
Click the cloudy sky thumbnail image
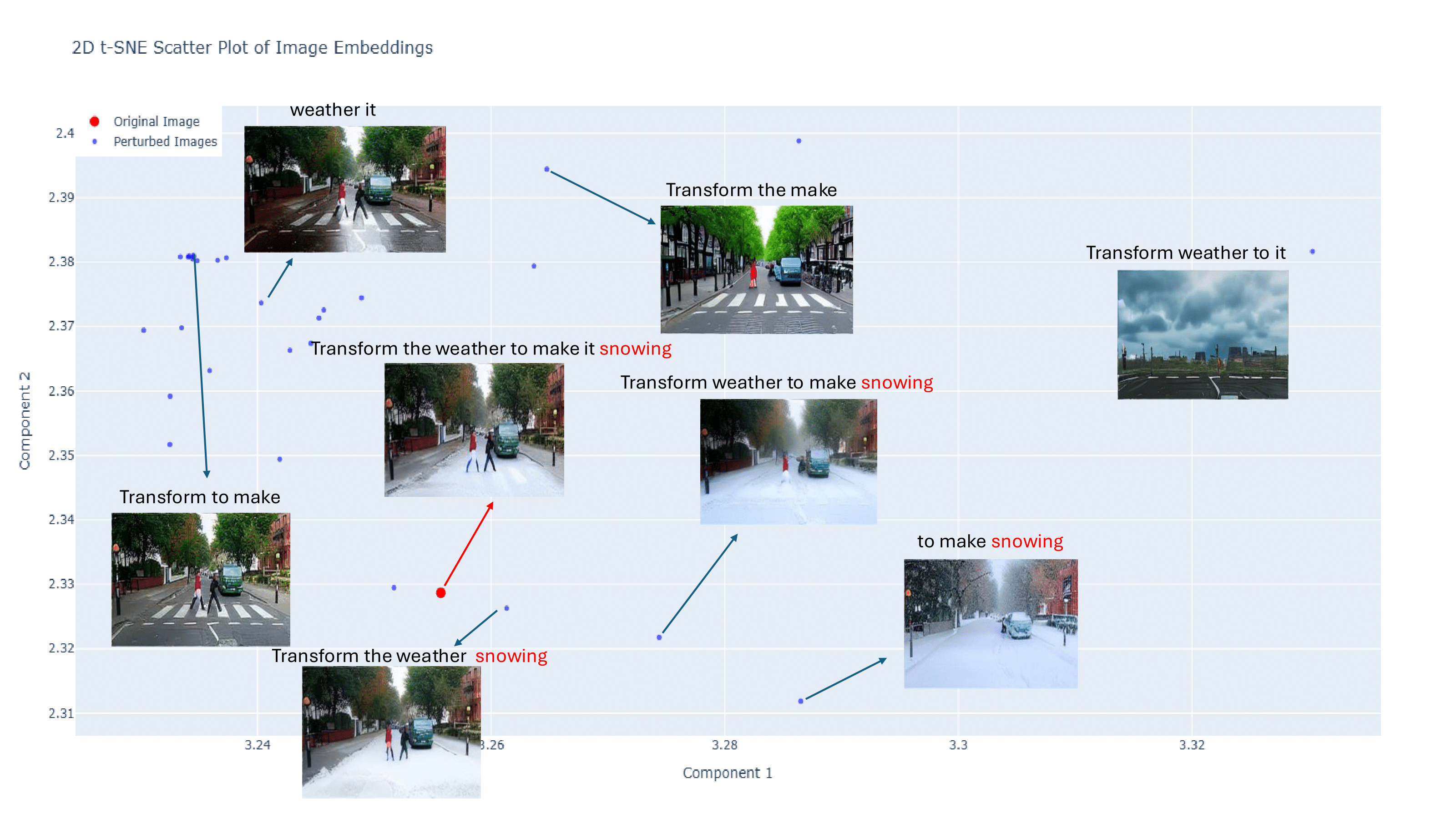pos(1202,334)
